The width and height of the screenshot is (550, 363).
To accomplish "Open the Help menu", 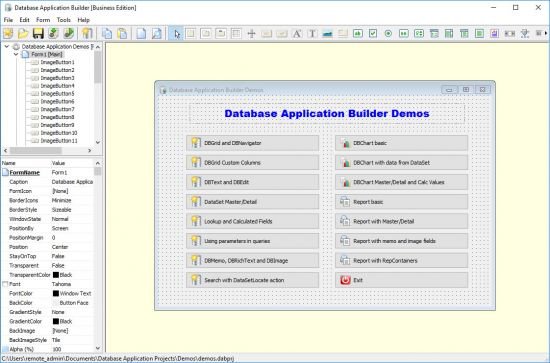I will click(x=83, y=20).
